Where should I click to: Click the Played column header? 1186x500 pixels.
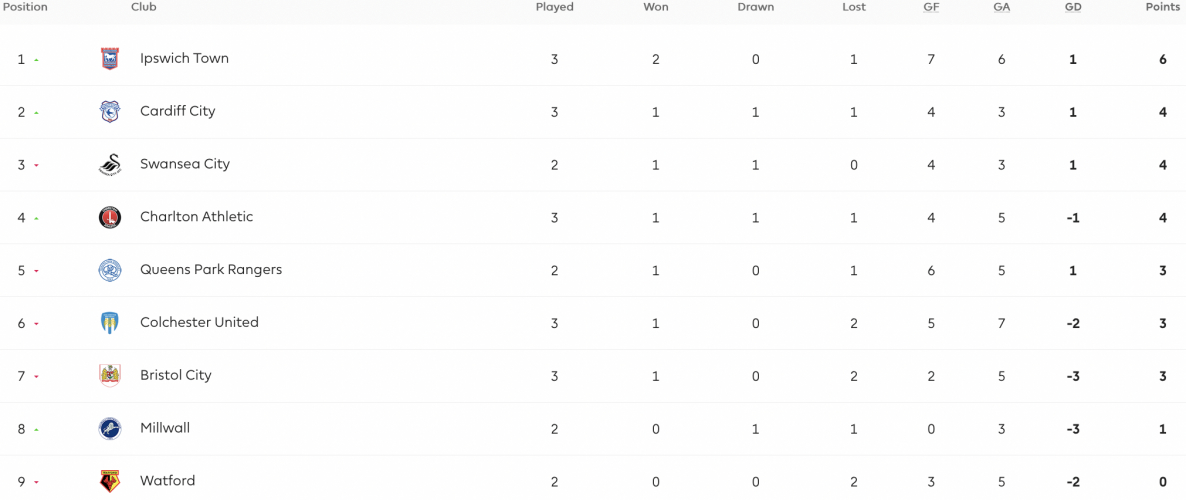pos(554,8)
